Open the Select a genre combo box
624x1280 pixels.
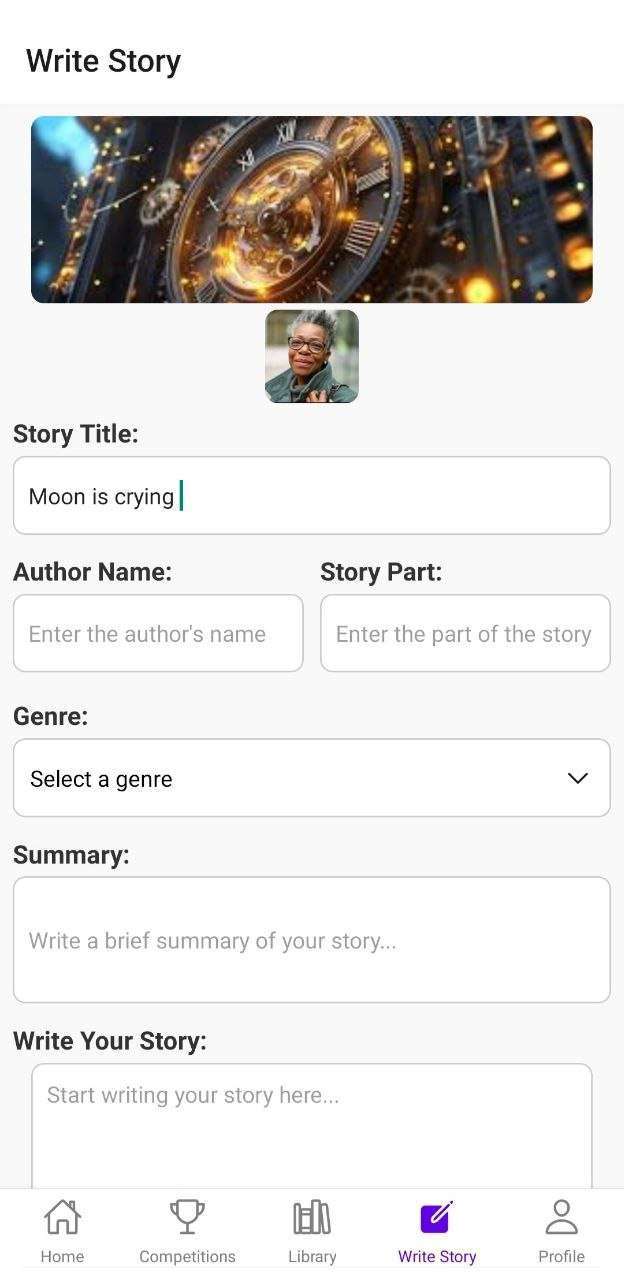pyautogui.click(x=312, y=778)
